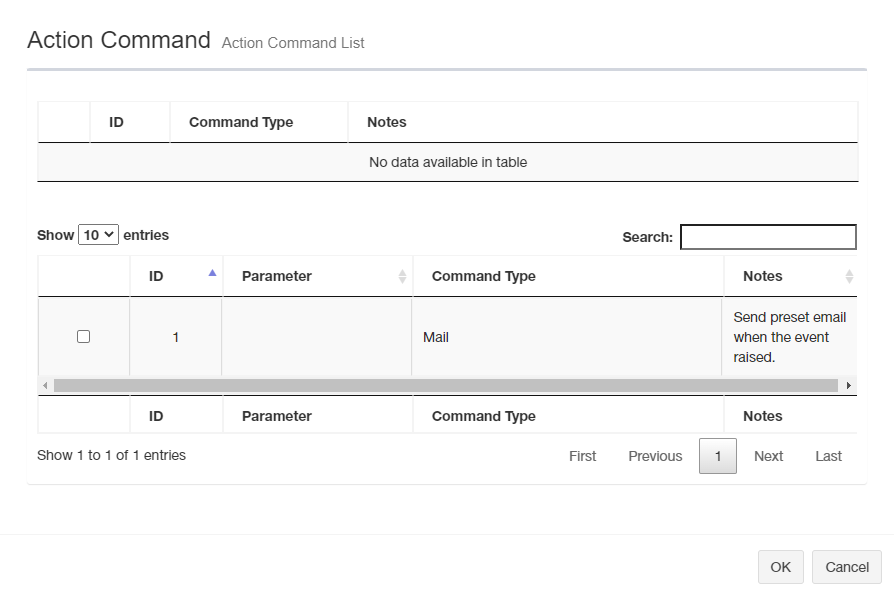
Task: Click the sort arrows beside Notes above the Mail row
Action: [849, 276]
